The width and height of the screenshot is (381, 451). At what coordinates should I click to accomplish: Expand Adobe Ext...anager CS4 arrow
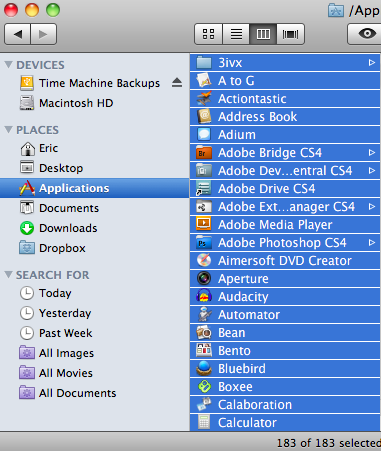coord(372,206)
